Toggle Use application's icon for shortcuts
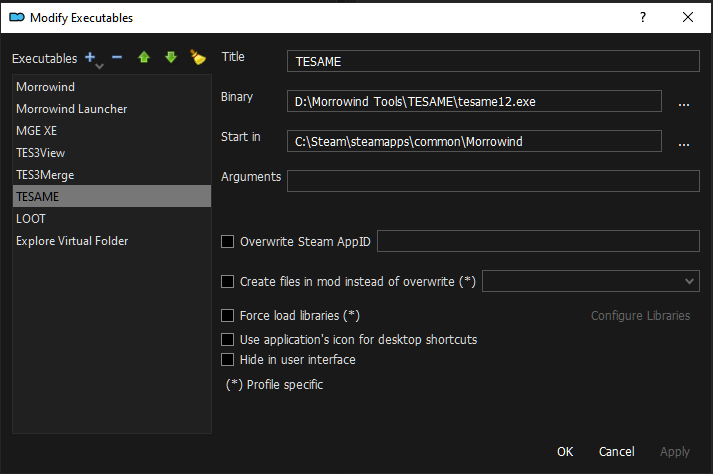This screenshot has height=474, width=713. click(x=228, y=340)
